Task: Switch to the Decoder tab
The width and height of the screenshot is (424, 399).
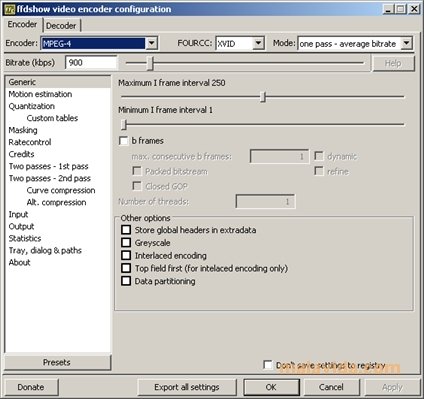Action: (x=61, y=26)
